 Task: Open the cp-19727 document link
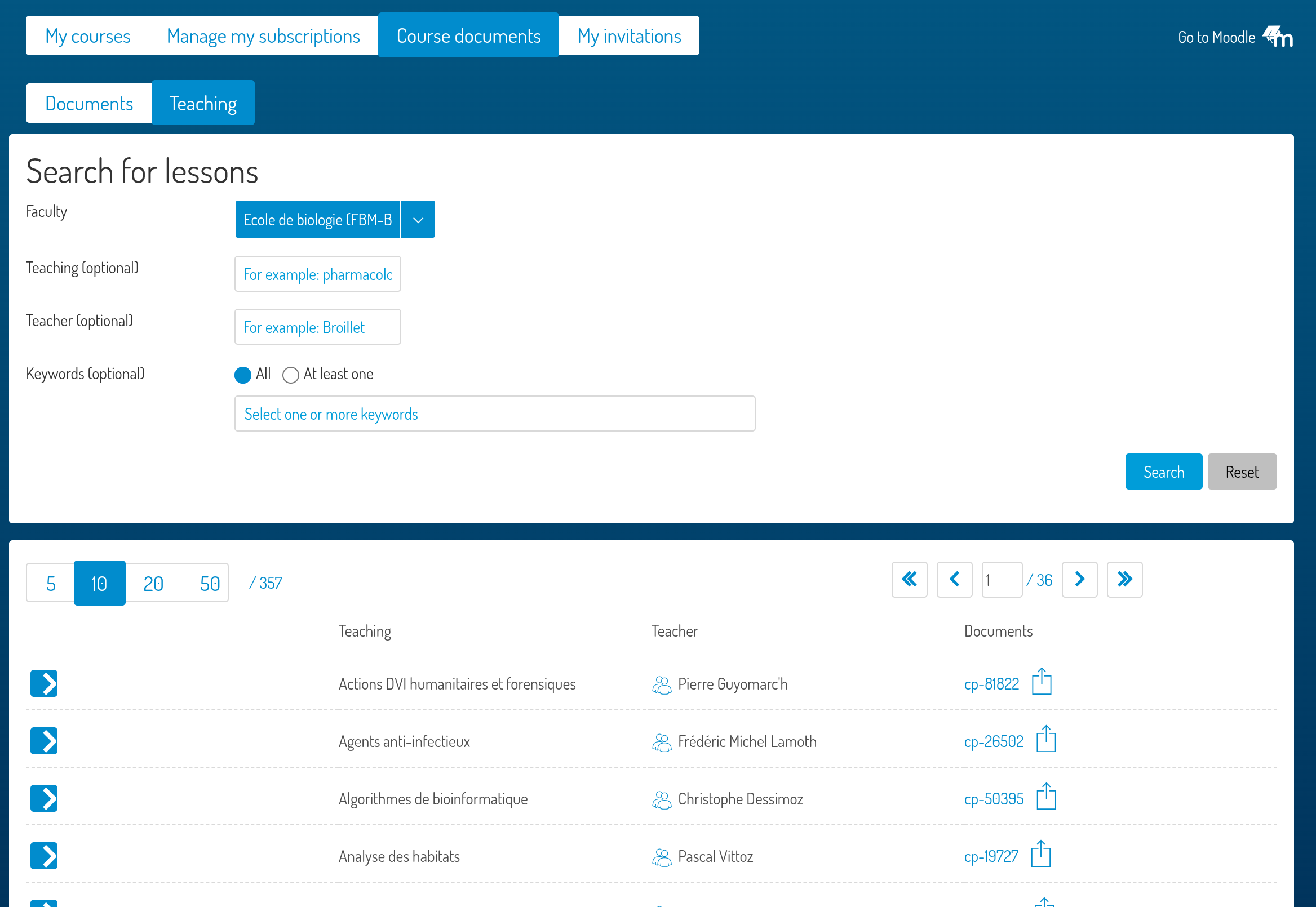pos(991,856)
